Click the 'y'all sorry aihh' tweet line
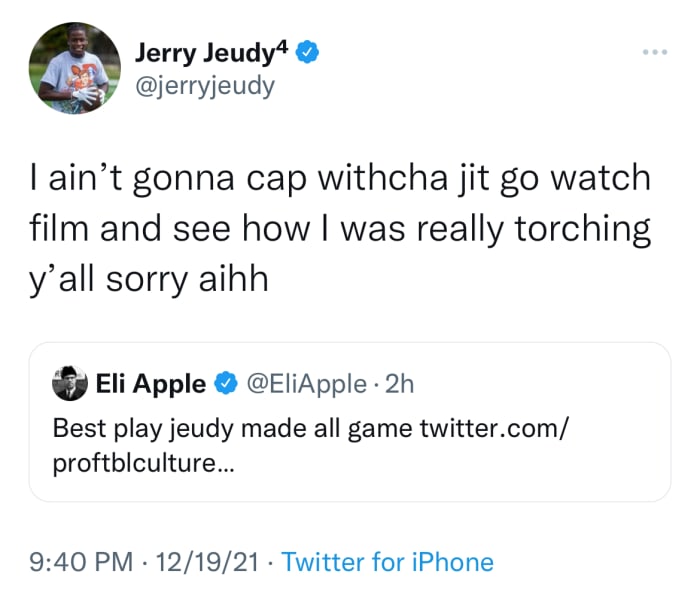 coord(152,275)
